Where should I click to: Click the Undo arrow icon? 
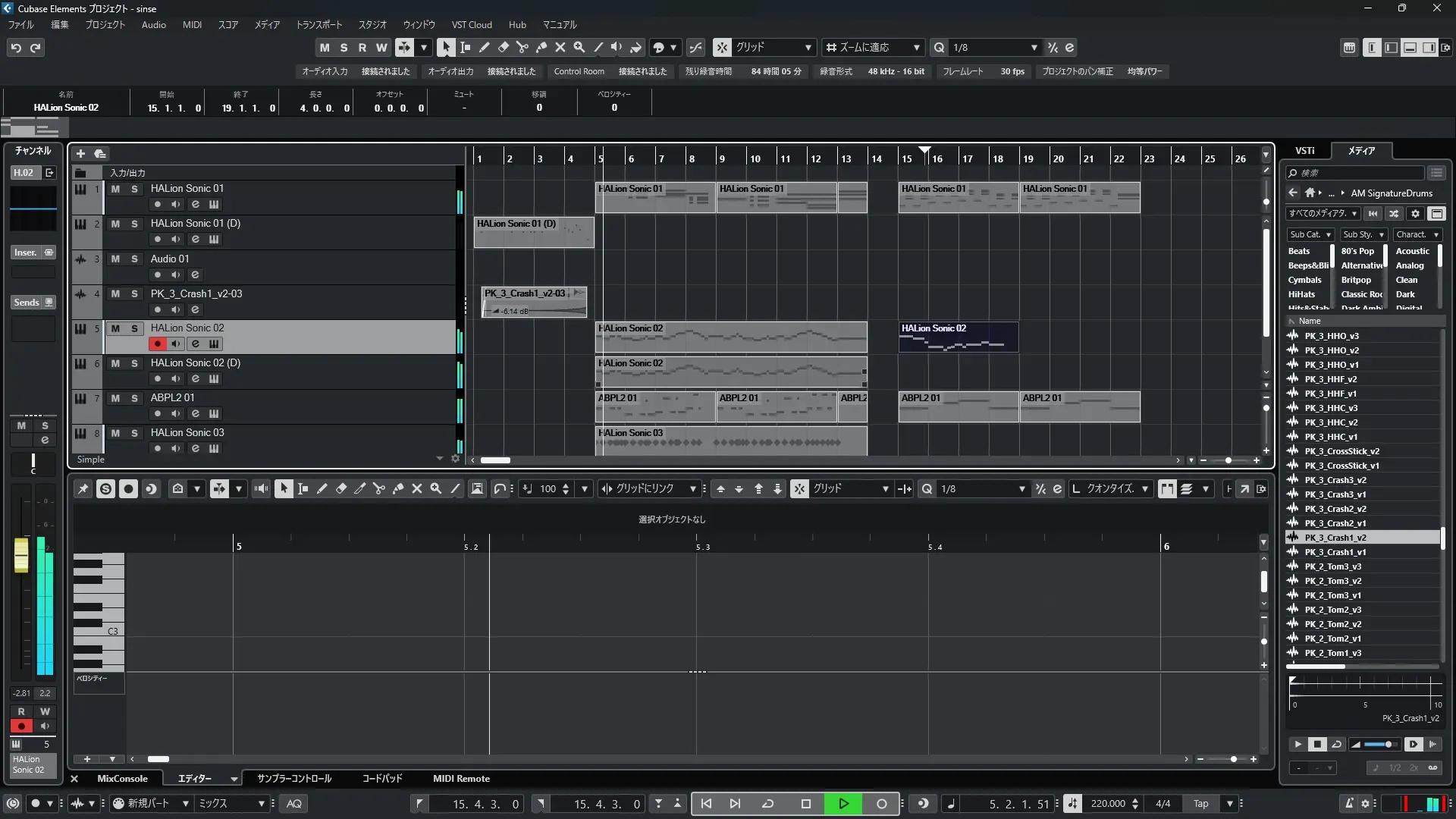pyautogui.click(x=16, y=48)
